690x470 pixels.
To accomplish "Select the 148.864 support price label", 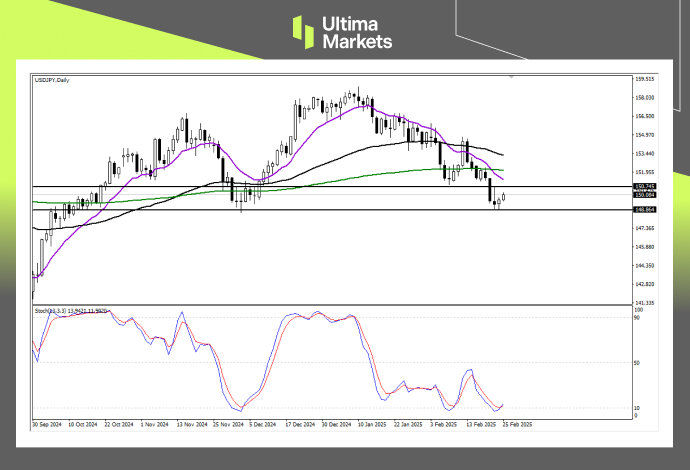I will 643,210.
